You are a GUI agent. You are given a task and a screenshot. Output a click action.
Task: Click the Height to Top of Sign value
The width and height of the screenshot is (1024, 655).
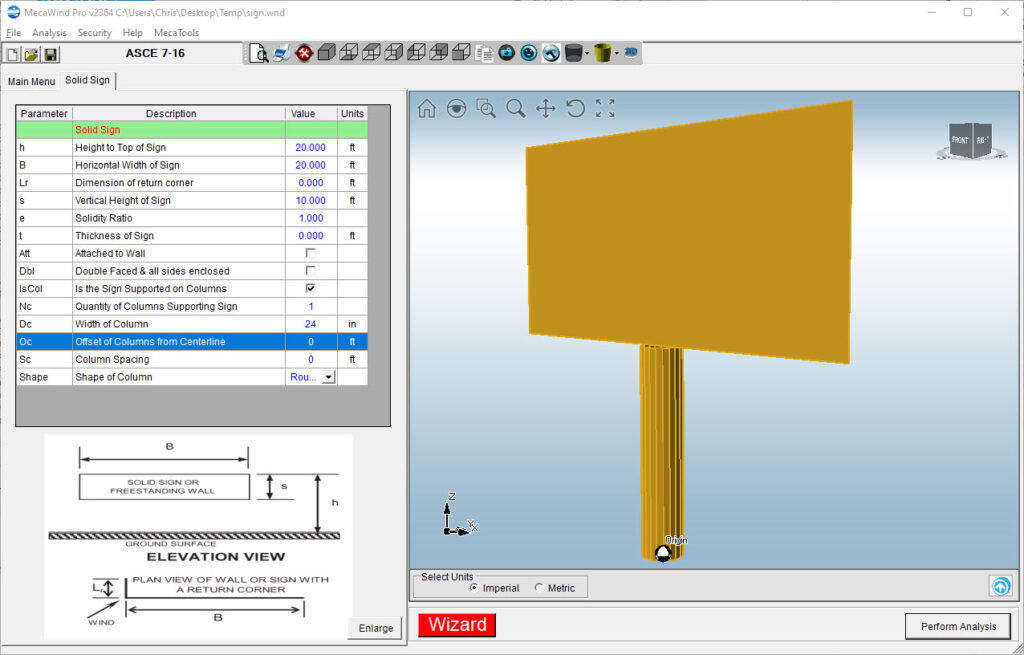point(310,147)
